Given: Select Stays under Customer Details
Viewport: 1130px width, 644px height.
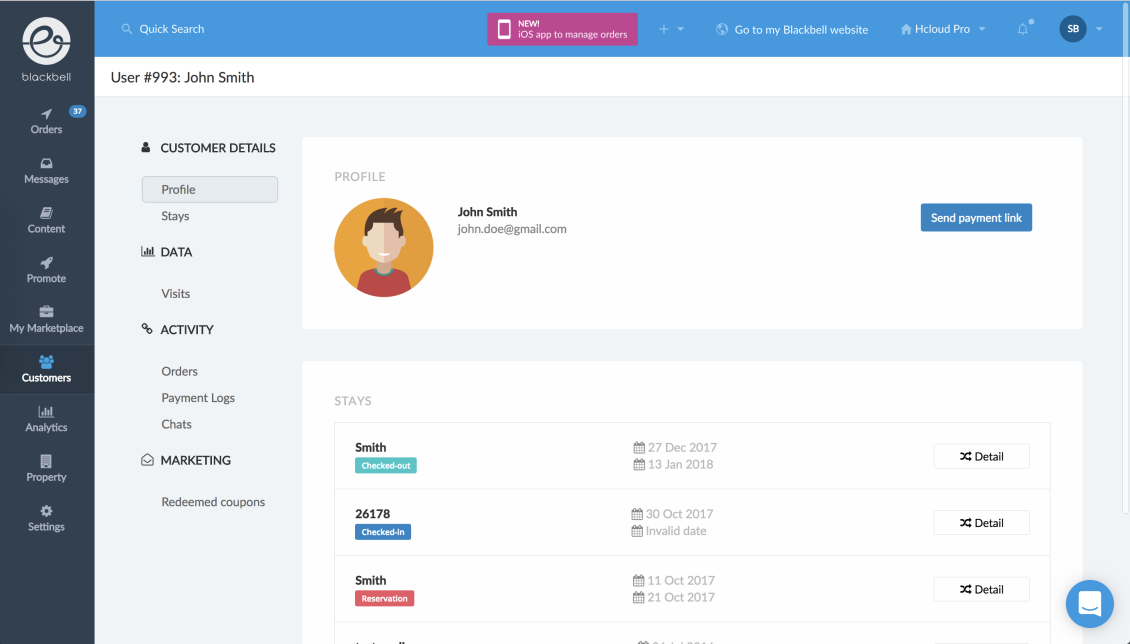Looking at the screenshot, I should tap(175, 216).
